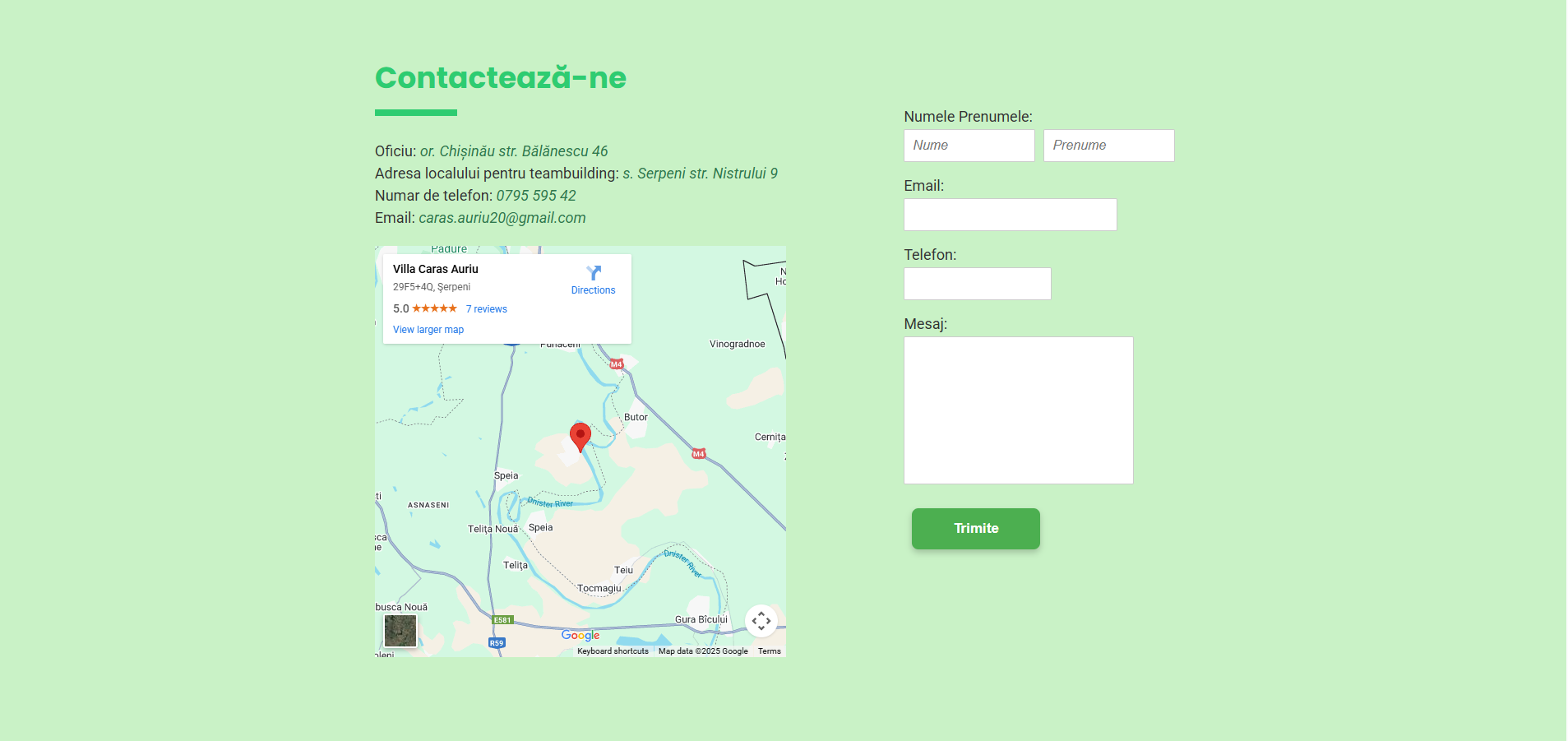Click the M4 road marker near Butor
The width and height of the screenshot is (1568, 741).
coord(617,364)
